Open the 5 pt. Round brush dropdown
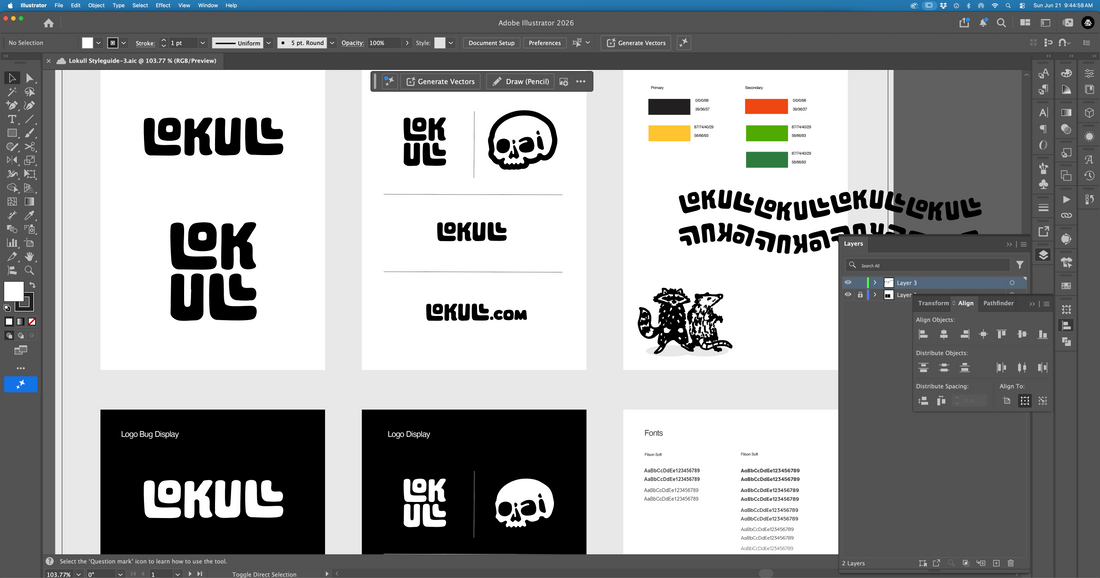1100x578 pixels. pos(333,43)
